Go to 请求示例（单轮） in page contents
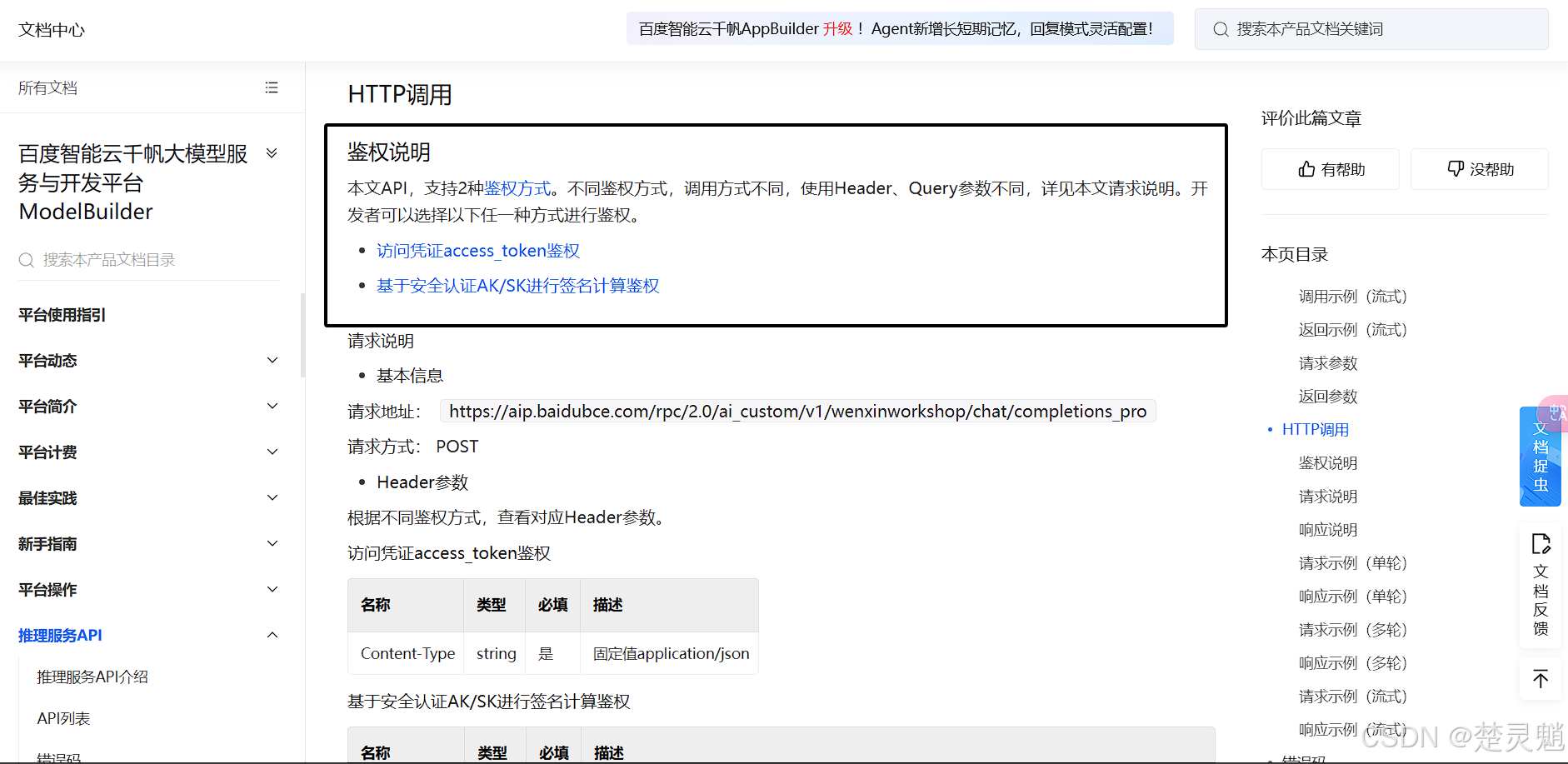 (x=1352, y=563)
